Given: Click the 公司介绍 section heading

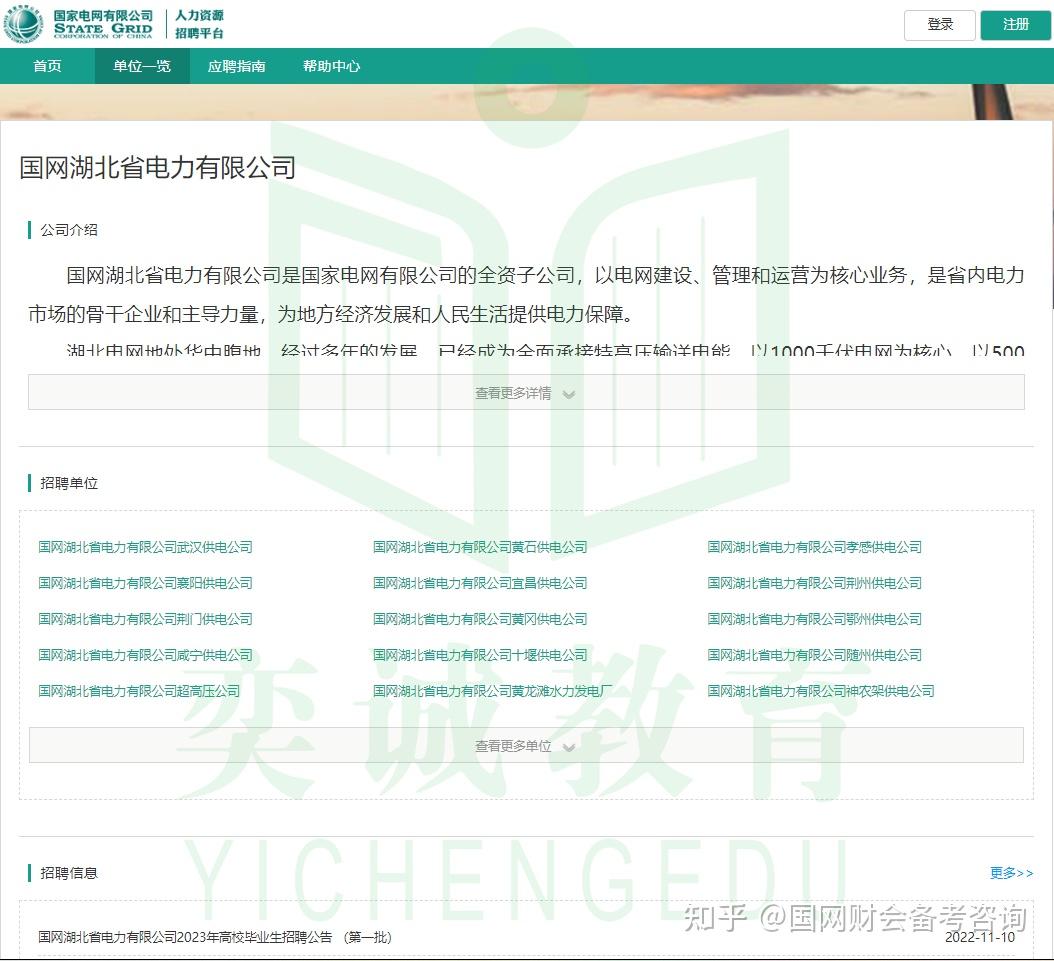Looking at the screenshot, I should (69, 230).
